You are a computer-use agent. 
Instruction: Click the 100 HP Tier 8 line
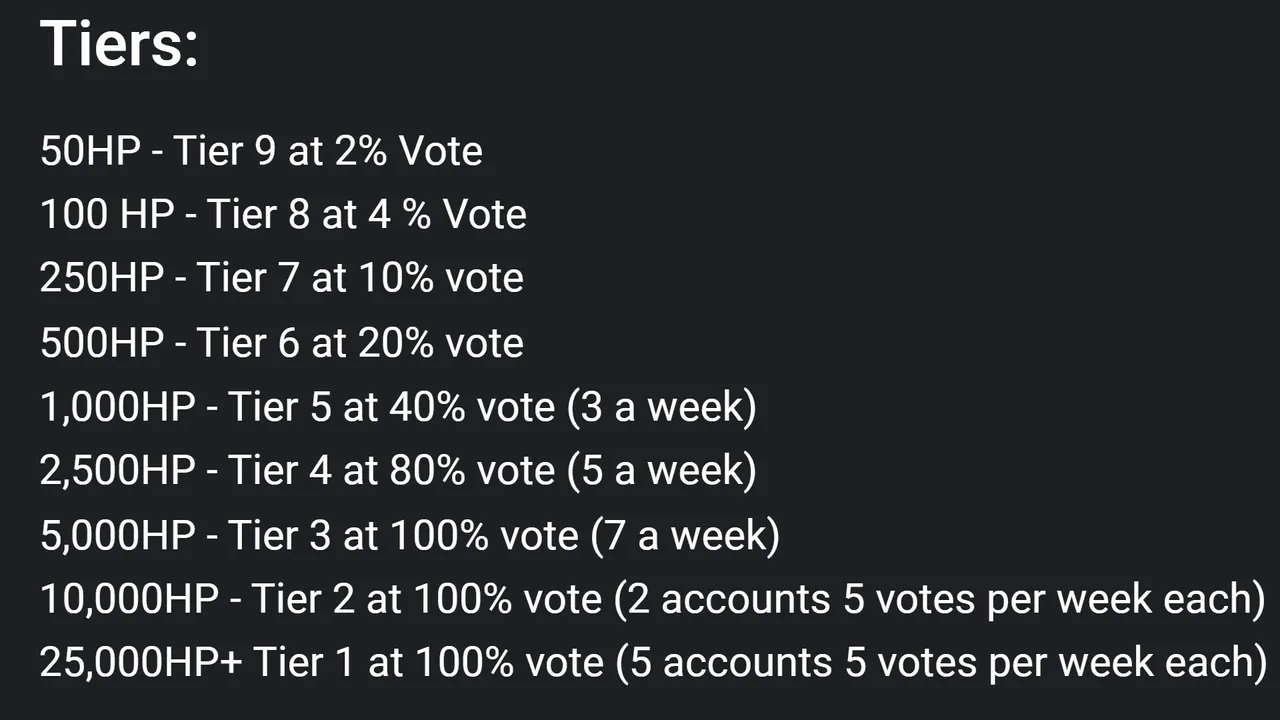[x=283, y=215]
